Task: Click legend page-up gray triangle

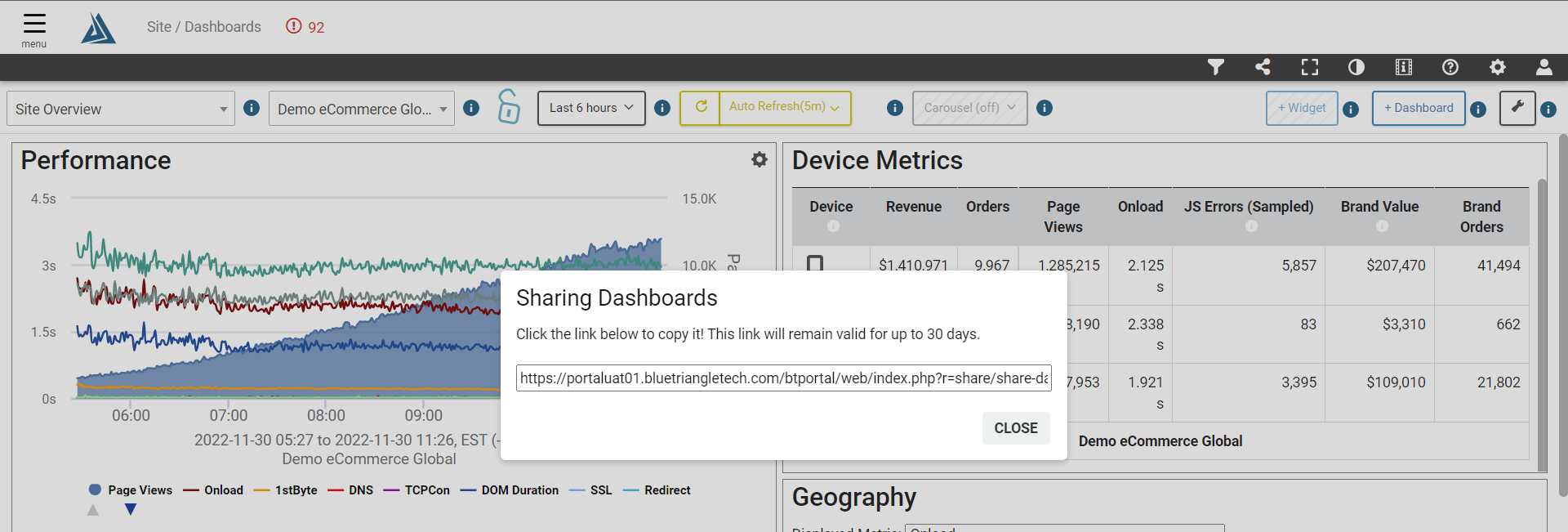Action: click(x=93, y=510)
